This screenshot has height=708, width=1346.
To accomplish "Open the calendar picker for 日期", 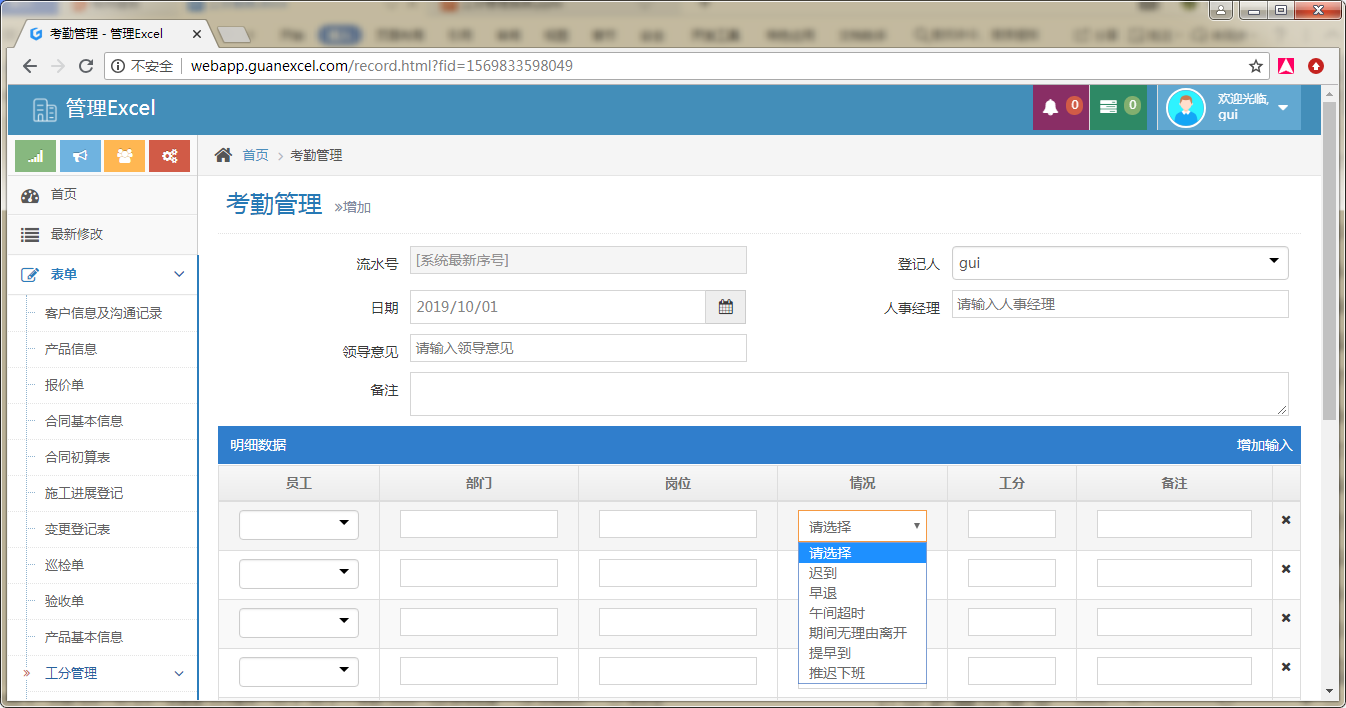I will click(x=726, y=307).
